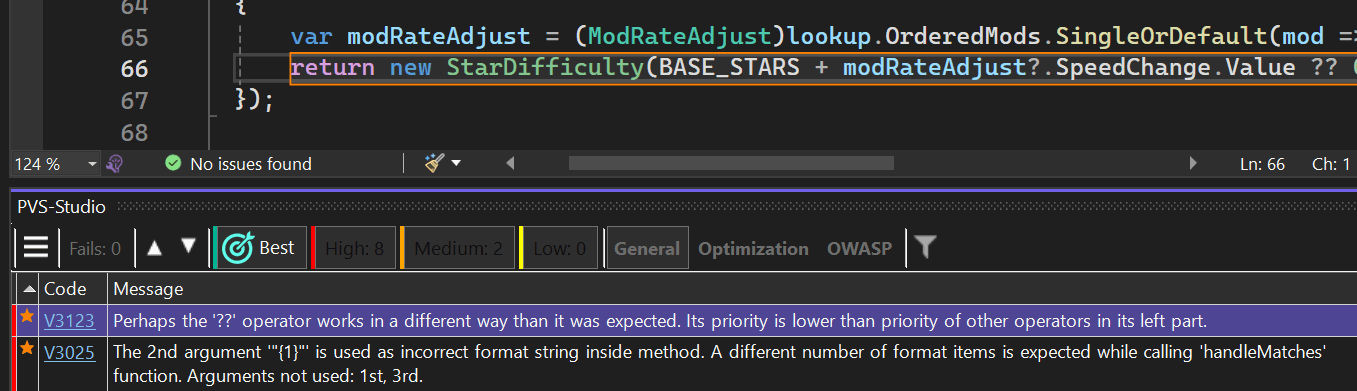Toggle High: 8 severity filter
The image size is (1357, 391).
click(x=354, y=248)
